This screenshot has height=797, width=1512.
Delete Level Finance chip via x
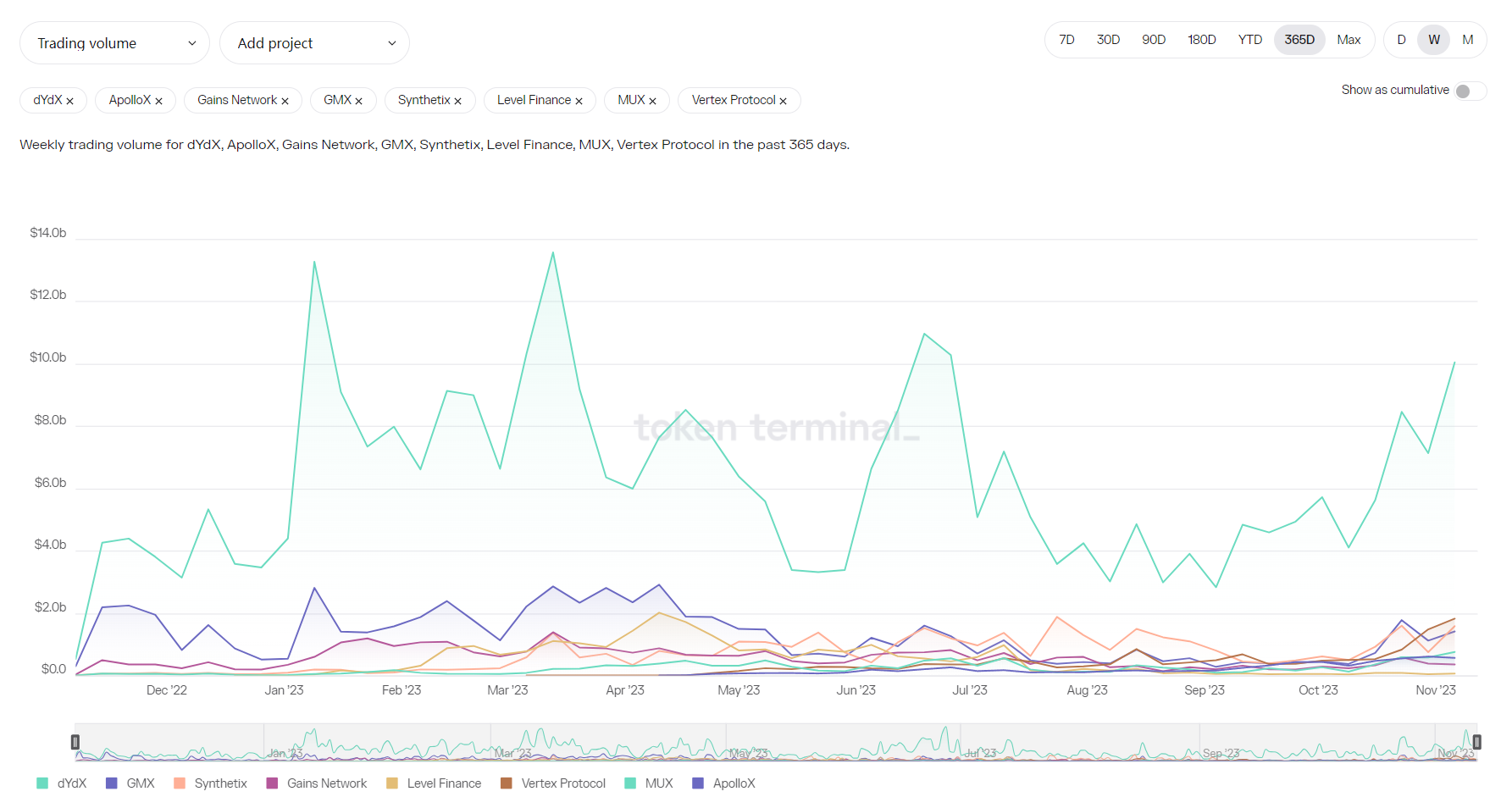(579, 101)
